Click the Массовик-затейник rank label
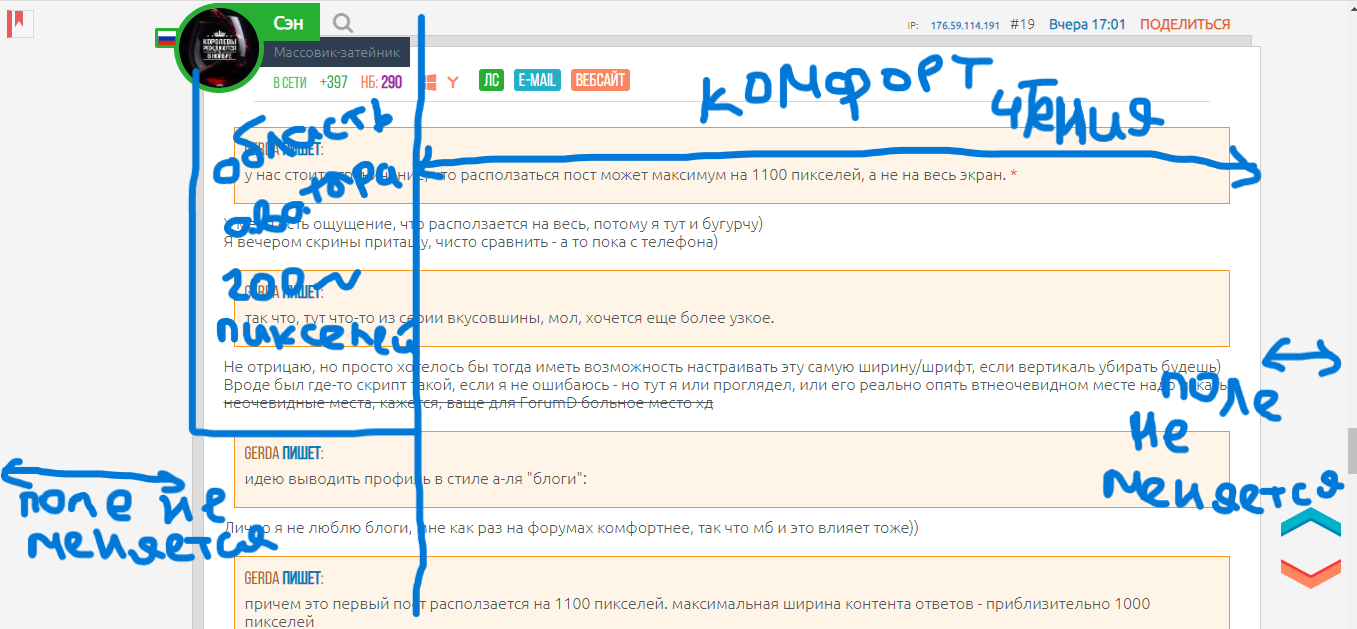 337,52
